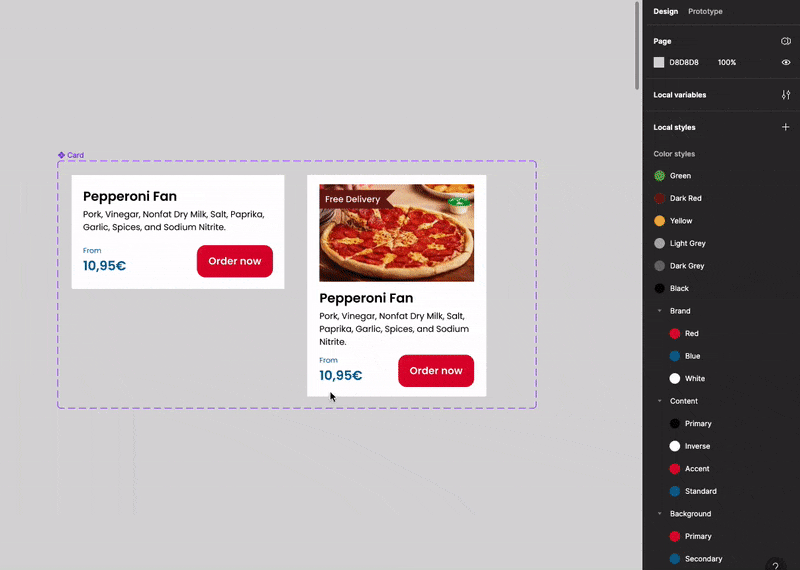The image size is (800, 570).
Task: Collapse the Brand color styles group
Action: tap(659, 311)
